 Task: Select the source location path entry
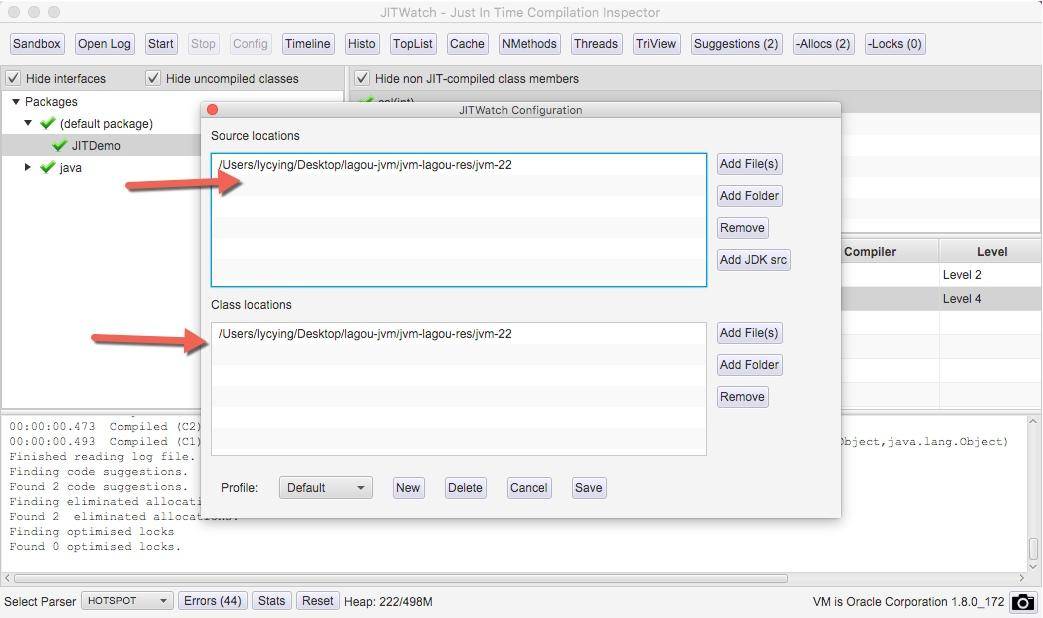click(365, 165)
